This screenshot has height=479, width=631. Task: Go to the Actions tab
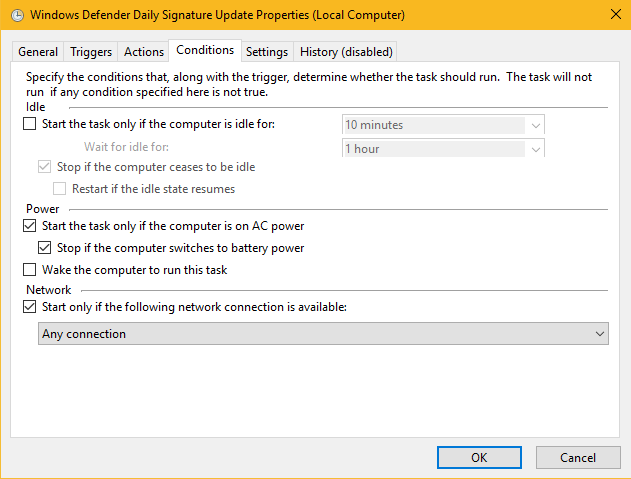(x=144, y=52)
